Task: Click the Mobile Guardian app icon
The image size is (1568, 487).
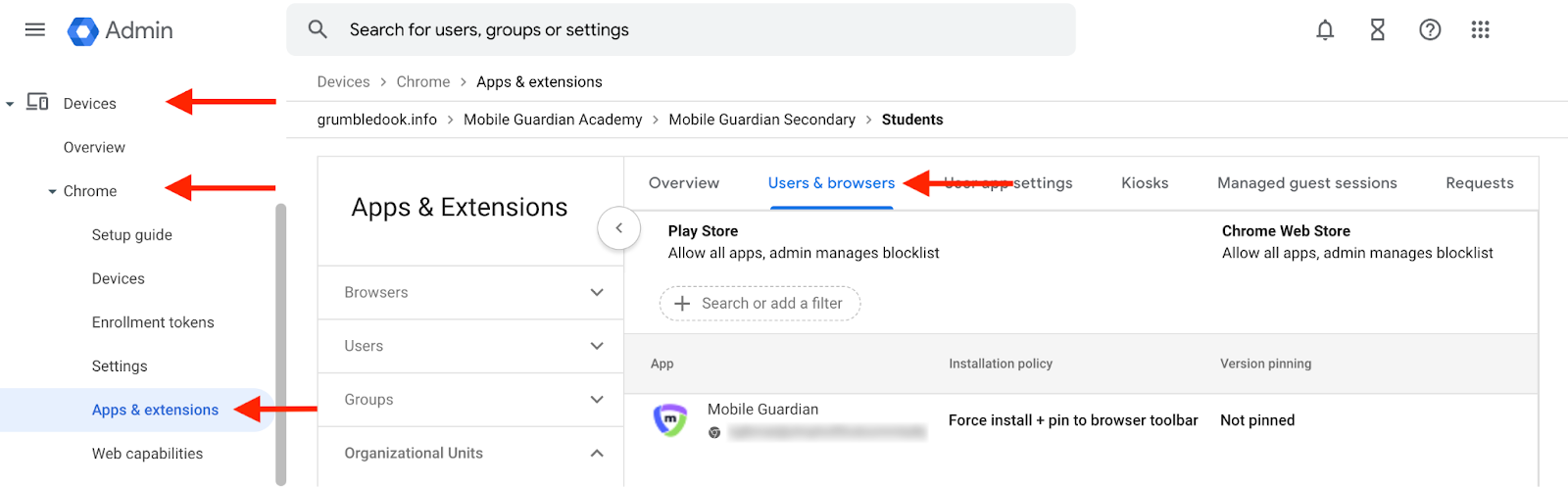Action: tap(670, 420)
